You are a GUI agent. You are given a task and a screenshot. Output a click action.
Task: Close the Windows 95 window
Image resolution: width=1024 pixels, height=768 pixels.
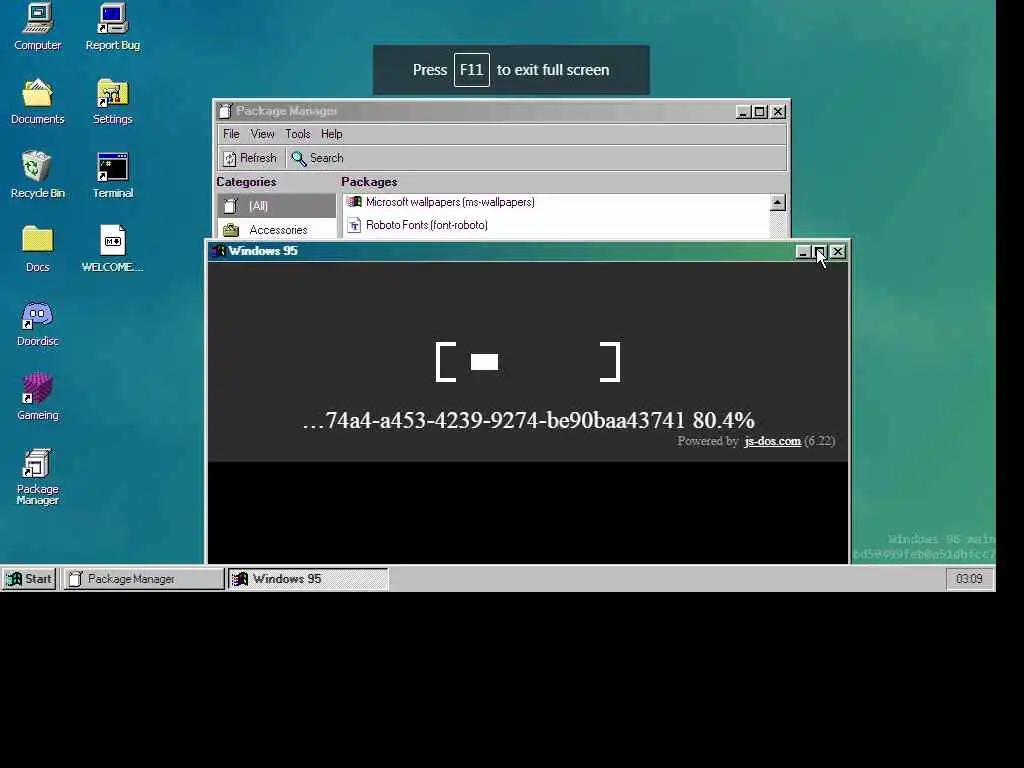coord(839,251)
